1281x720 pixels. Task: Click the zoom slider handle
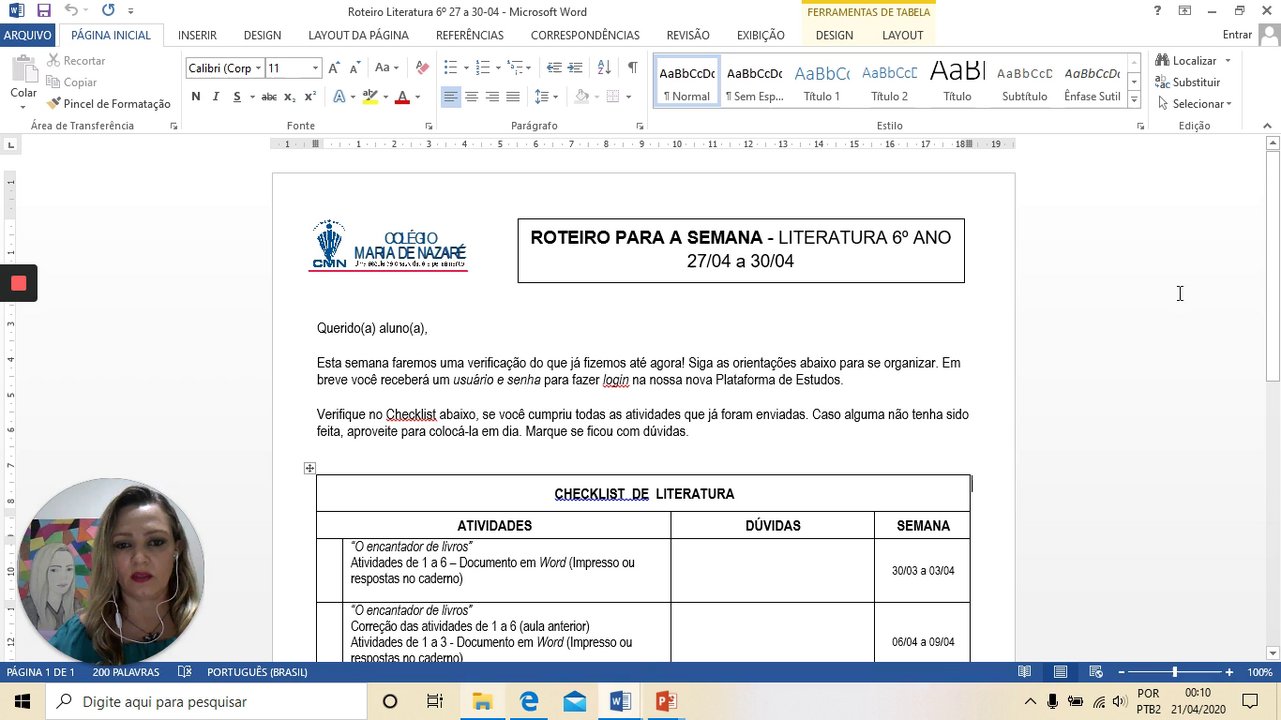tap(1175, 672)
